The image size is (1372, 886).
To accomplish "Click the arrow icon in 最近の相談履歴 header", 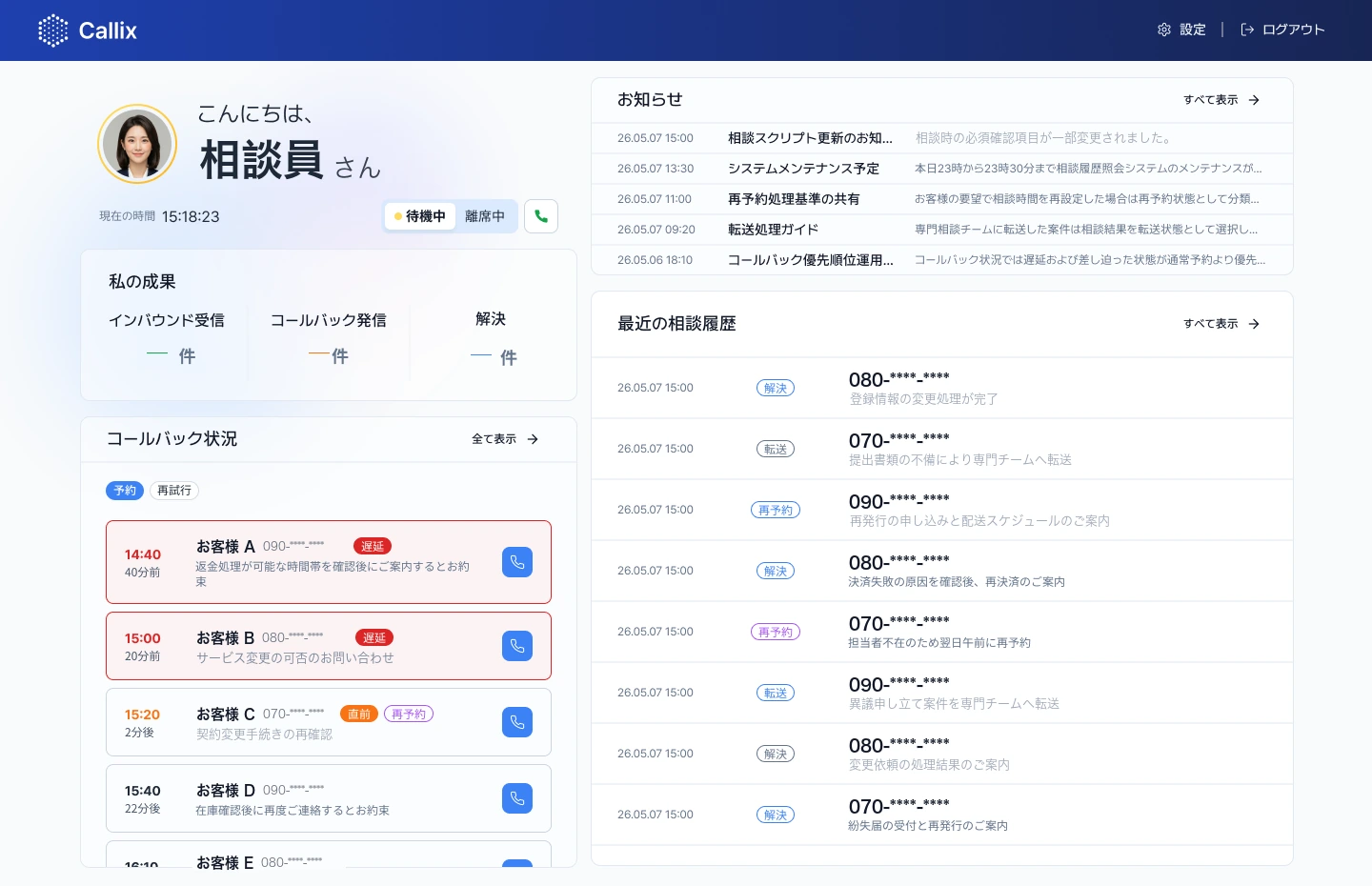I will pyautogui.click(x=1254, y=324).
